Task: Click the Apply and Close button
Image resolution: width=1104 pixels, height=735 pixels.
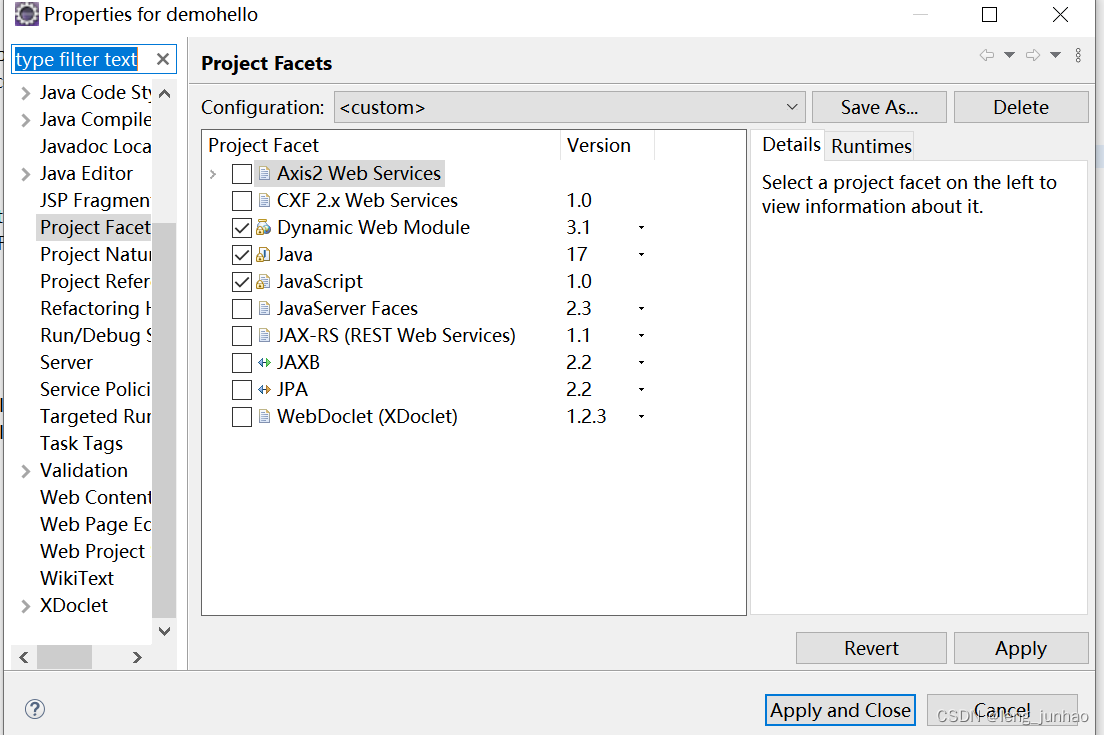Action: click(x=840, y=710)
